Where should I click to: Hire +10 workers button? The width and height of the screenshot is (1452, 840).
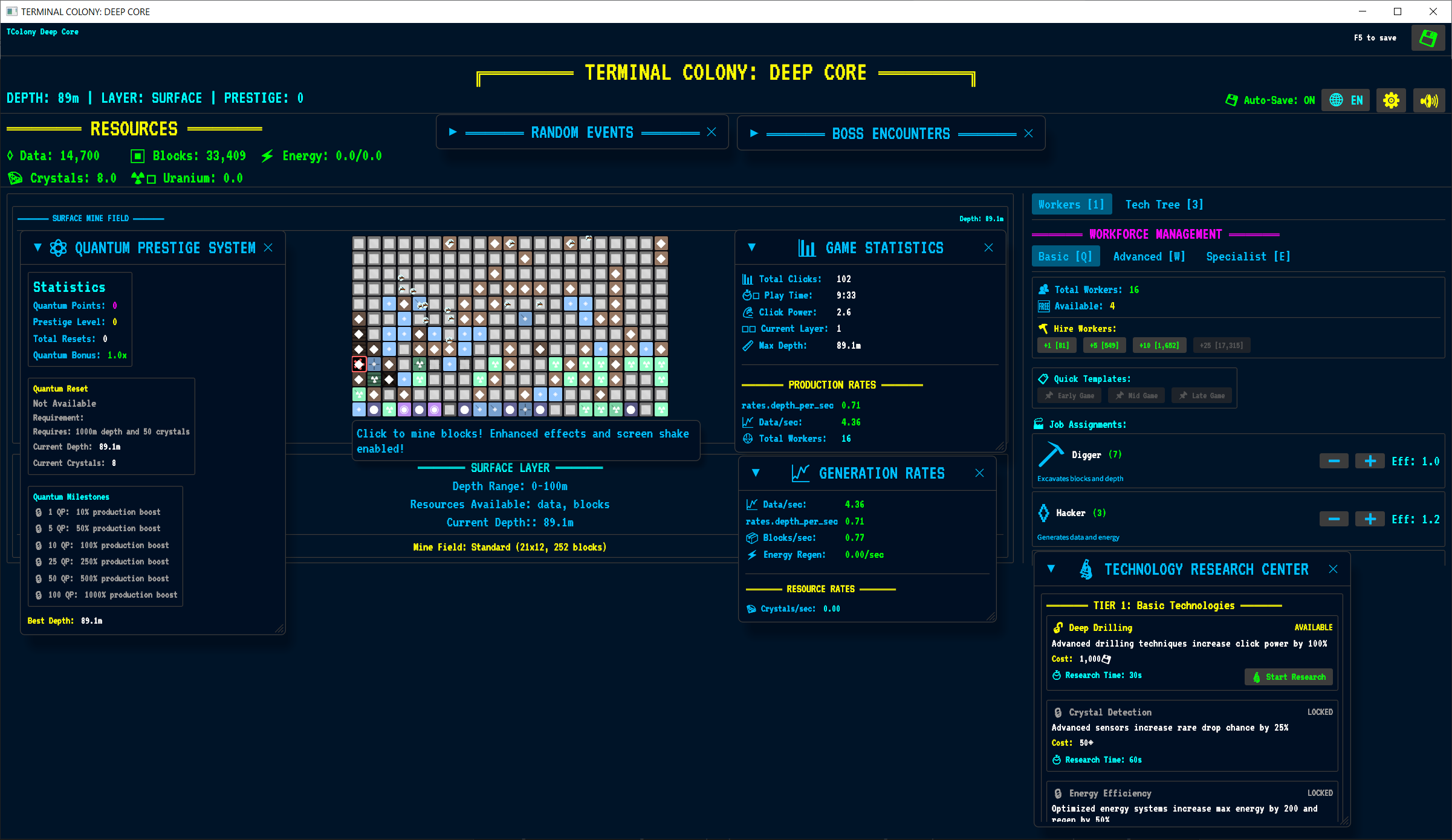[1159, 345]
